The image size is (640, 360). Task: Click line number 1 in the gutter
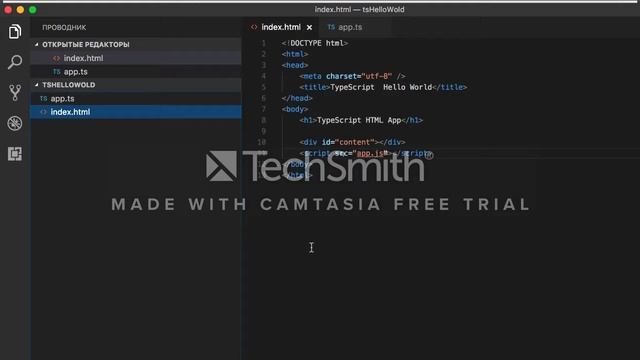(264, 43)
